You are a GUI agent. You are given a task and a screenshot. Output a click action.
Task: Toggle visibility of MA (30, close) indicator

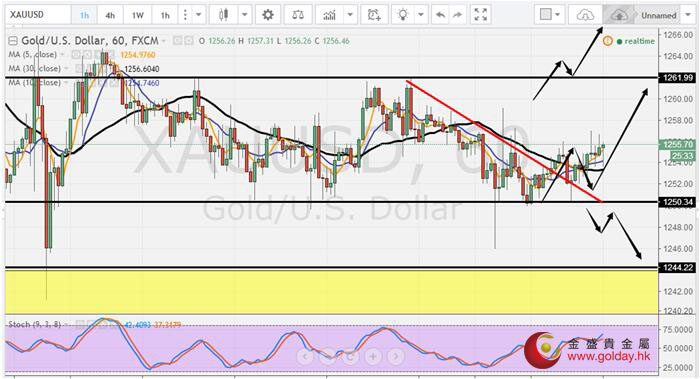(80, 68)
